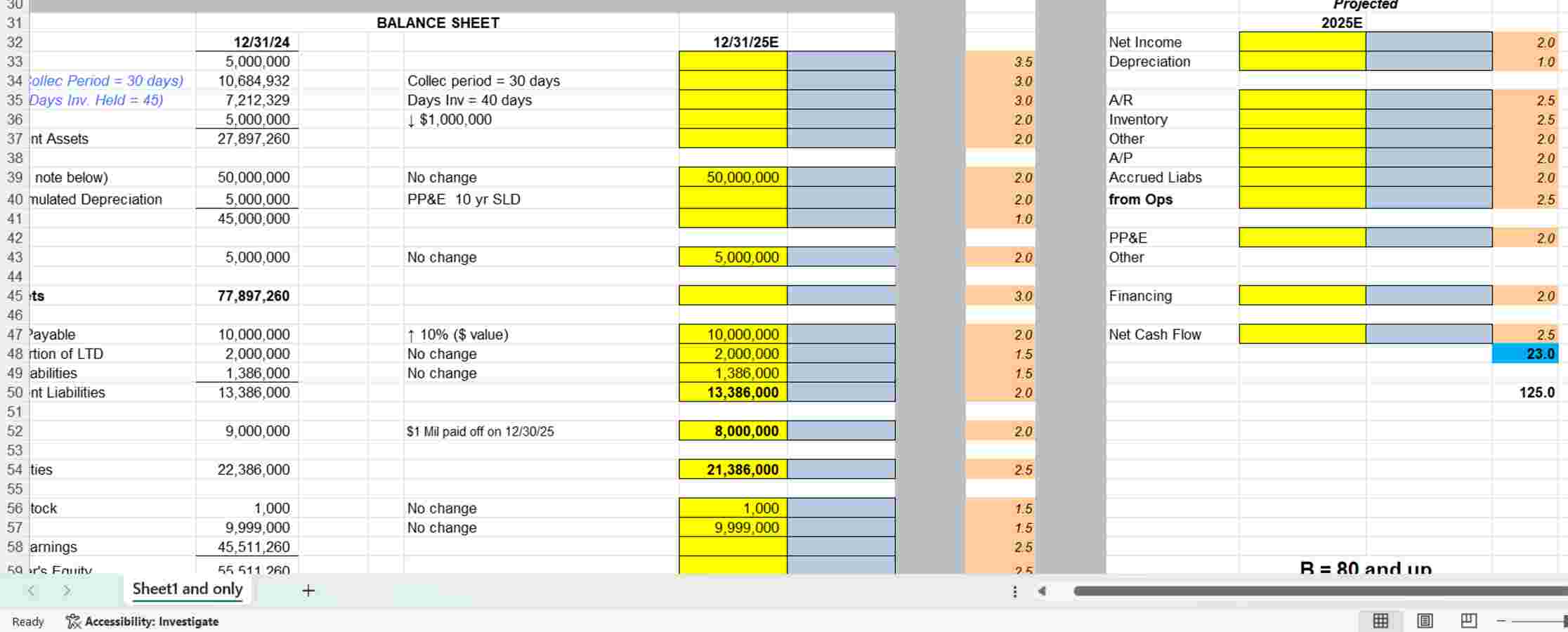
Task: Switch to Normal view in status bar
Action: point(1380,621)
